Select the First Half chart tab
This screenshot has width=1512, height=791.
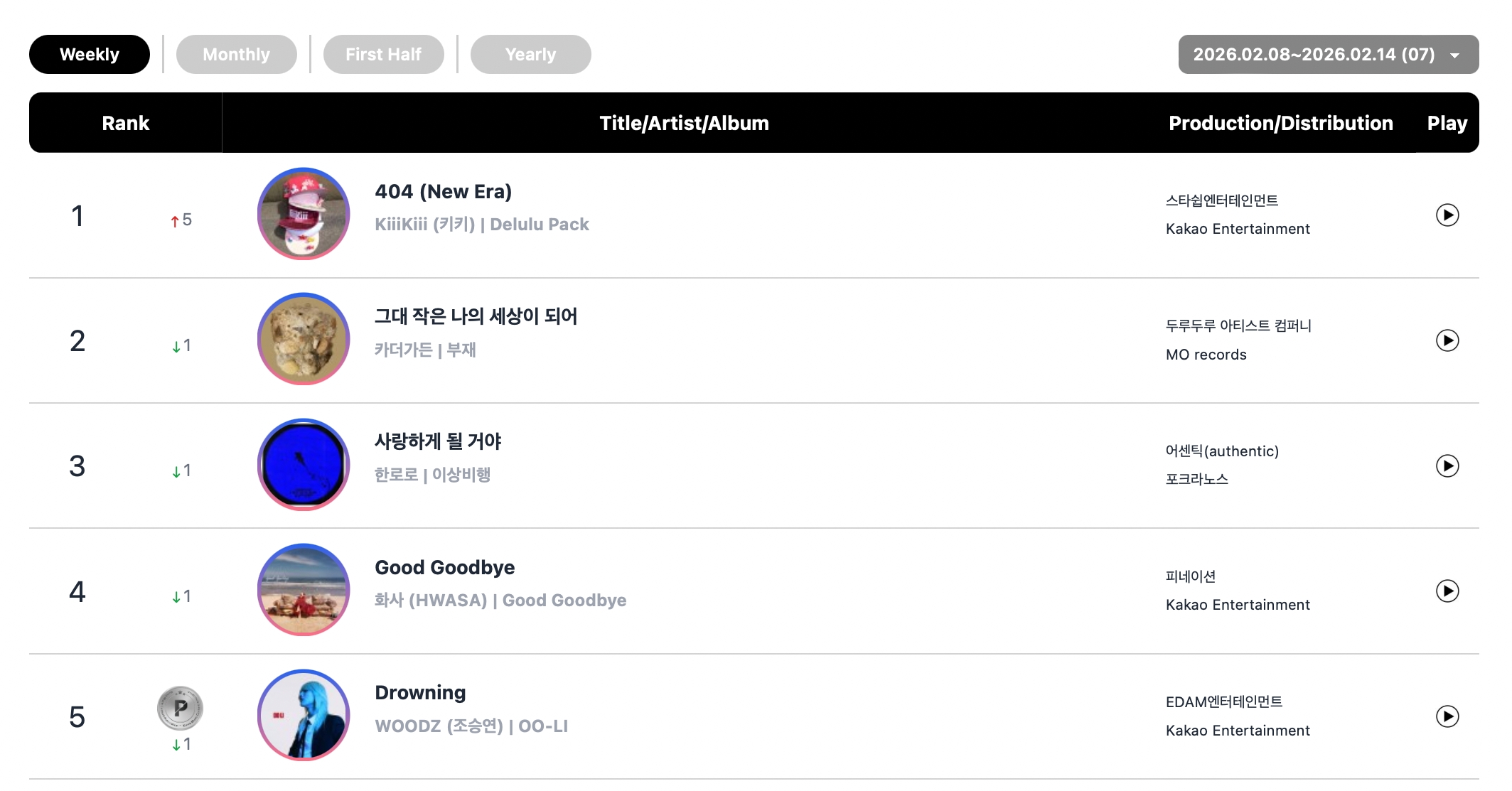(x=383, y=55)
